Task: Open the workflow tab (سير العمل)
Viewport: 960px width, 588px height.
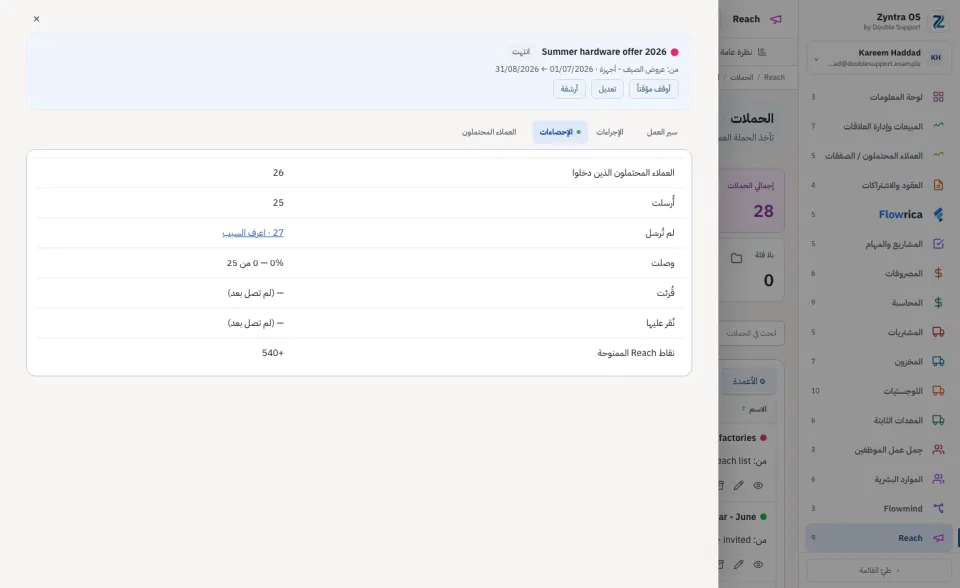Action: 662,132
